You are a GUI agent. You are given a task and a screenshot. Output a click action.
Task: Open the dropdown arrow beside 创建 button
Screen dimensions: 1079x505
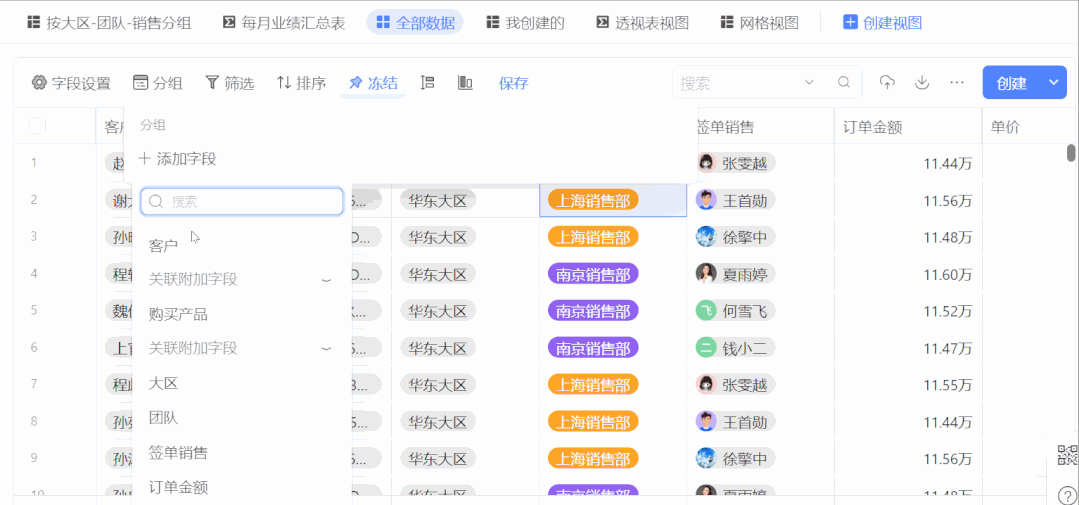pos(1054,83)
